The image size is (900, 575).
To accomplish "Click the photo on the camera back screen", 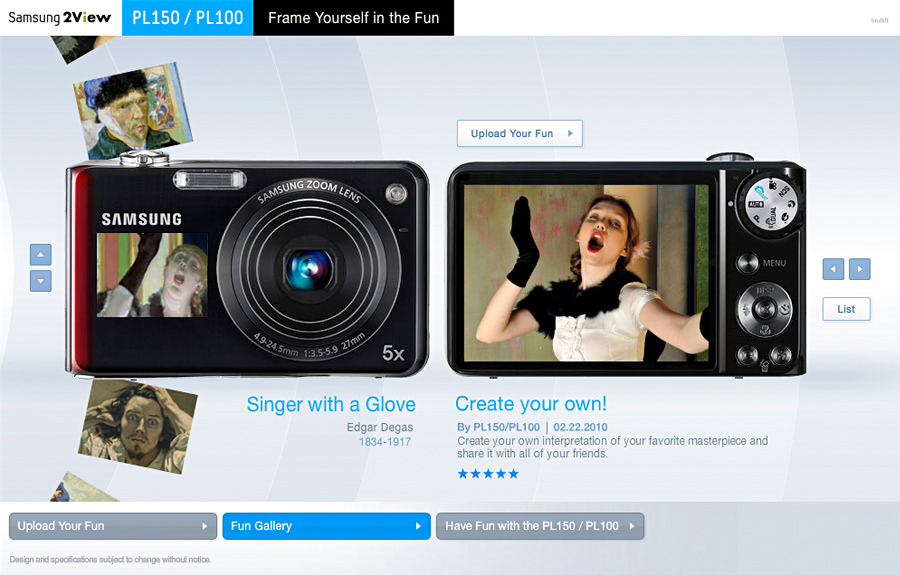I will [586, 273].
